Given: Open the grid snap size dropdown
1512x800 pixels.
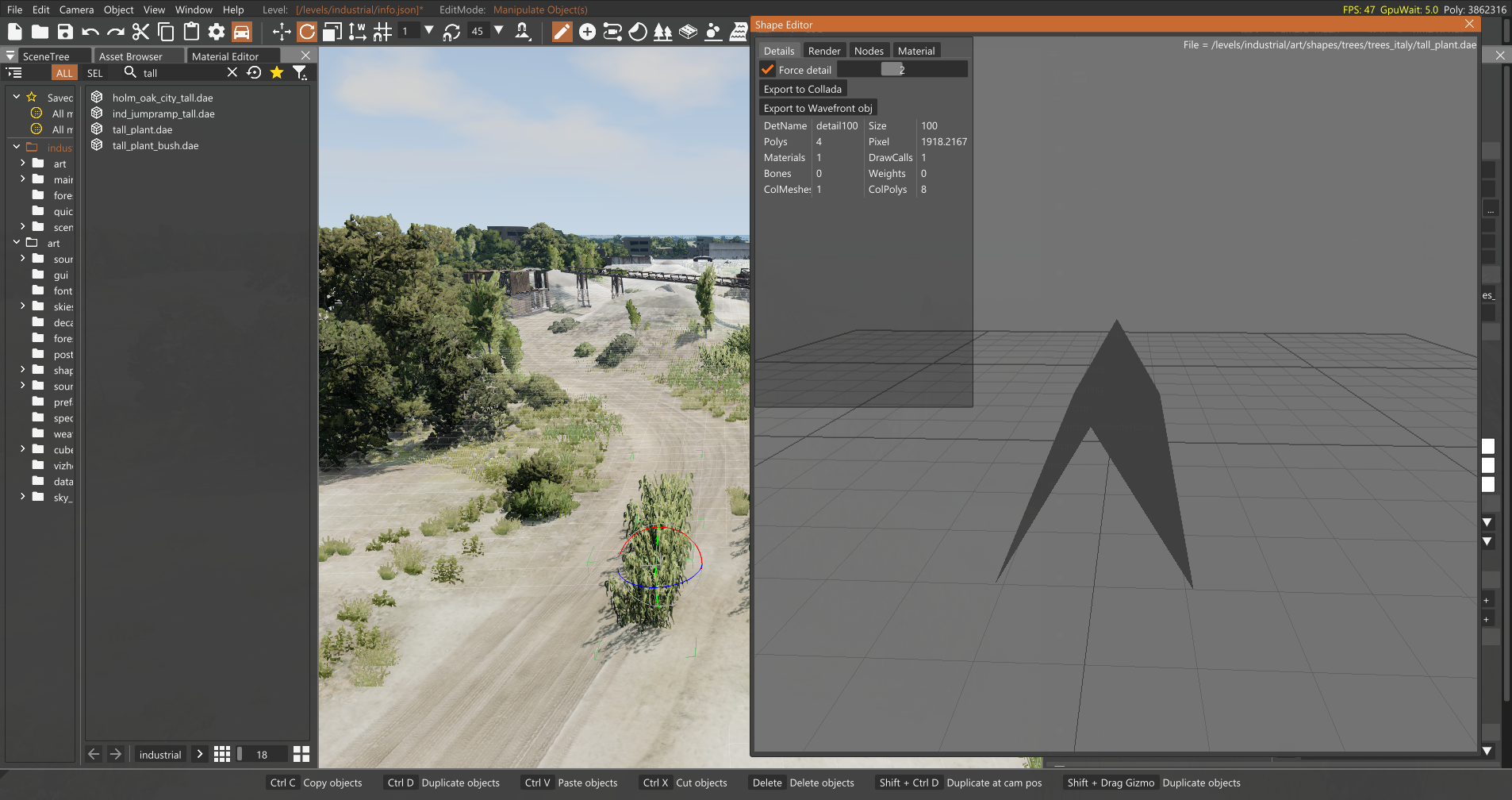Looking at the screenshot, I should 429,31.
